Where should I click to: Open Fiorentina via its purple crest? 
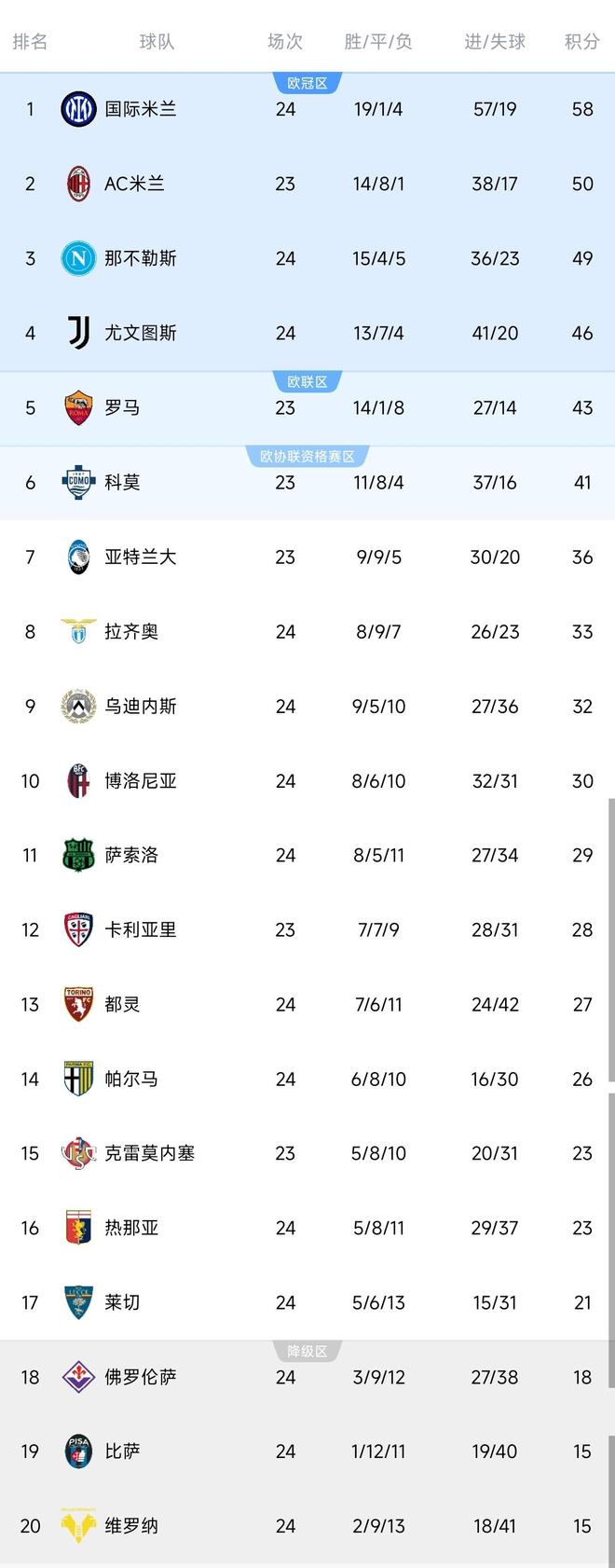pyautogui.click(x=78, y=1377)
